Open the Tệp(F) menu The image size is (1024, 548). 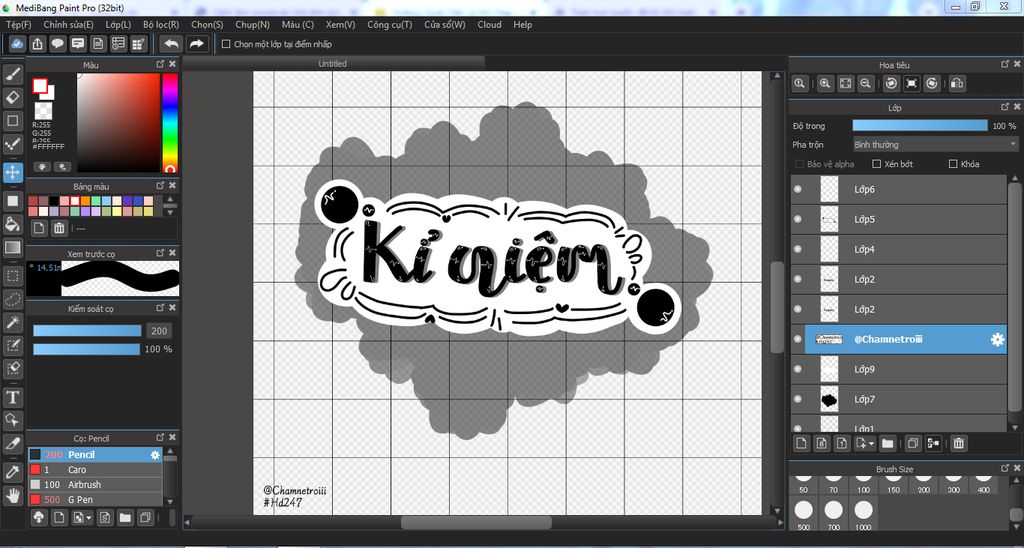coord(18,25)
